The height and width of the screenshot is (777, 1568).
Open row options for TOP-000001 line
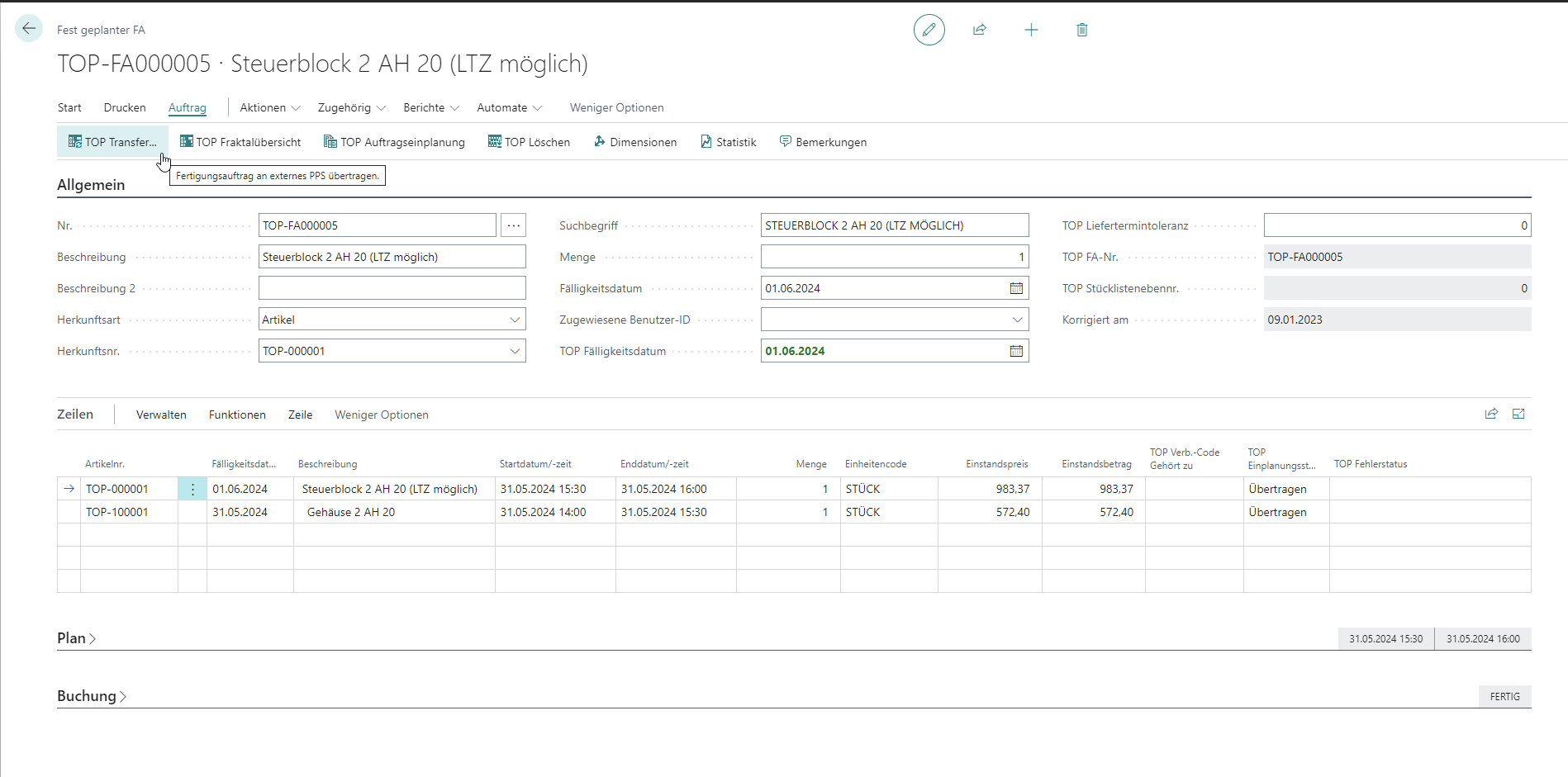pos(192,489)
